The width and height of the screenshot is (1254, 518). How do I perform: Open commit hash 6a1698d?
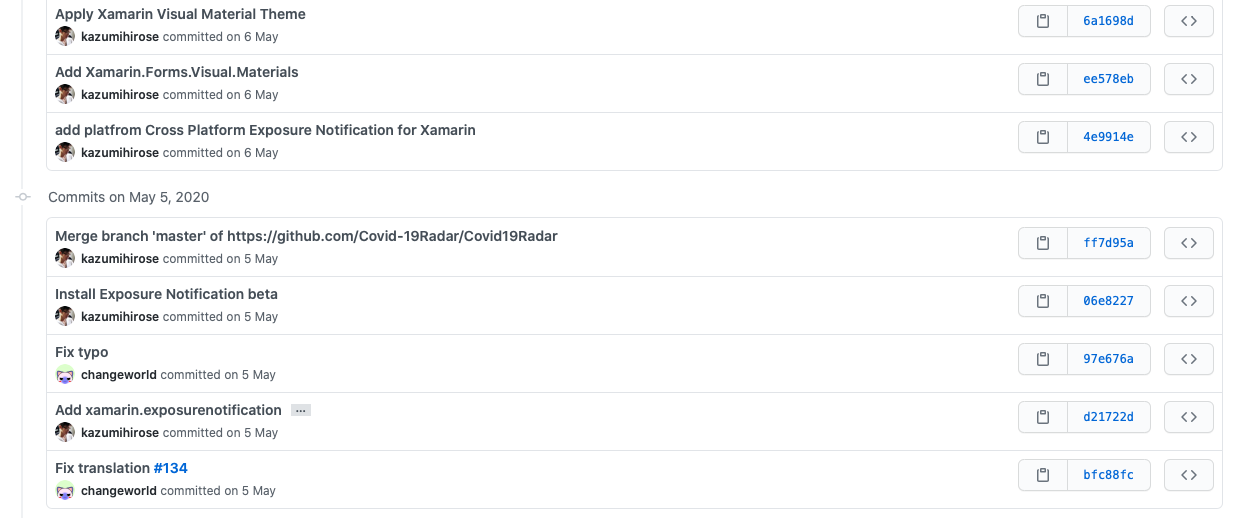click(x=1109, y=21)
